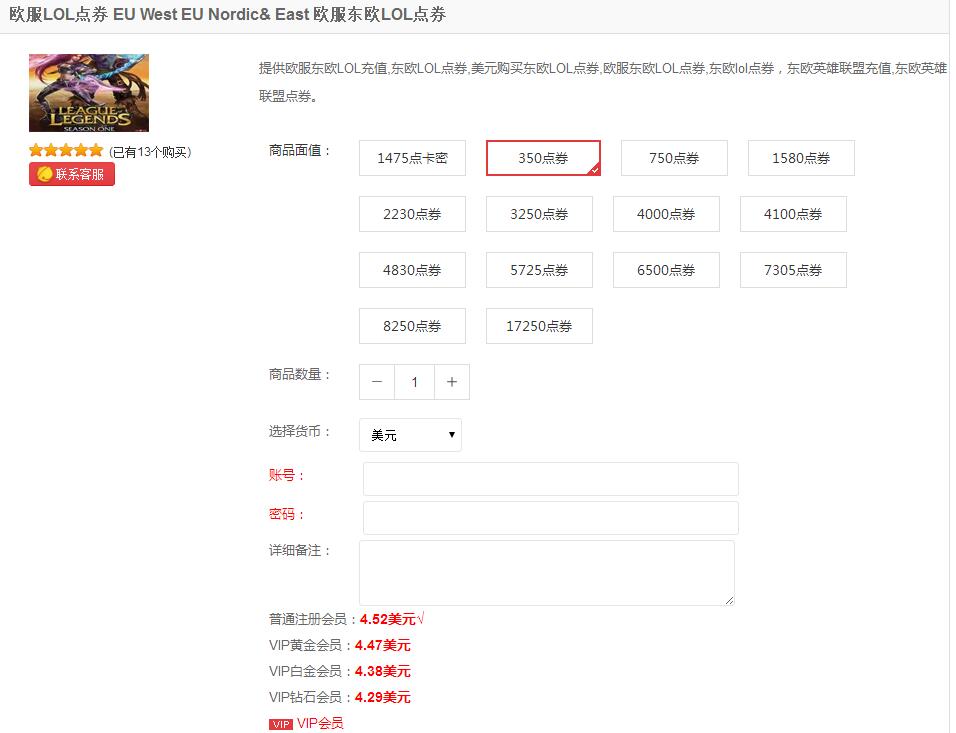Click the 商品数量 label

pos(299,374)
